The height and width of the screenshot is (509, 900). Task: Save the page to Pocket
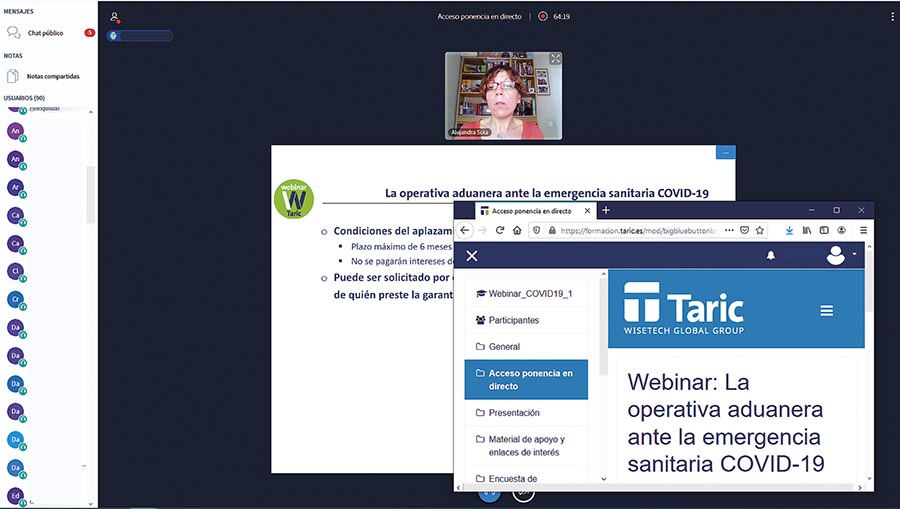tap(744, 230)
